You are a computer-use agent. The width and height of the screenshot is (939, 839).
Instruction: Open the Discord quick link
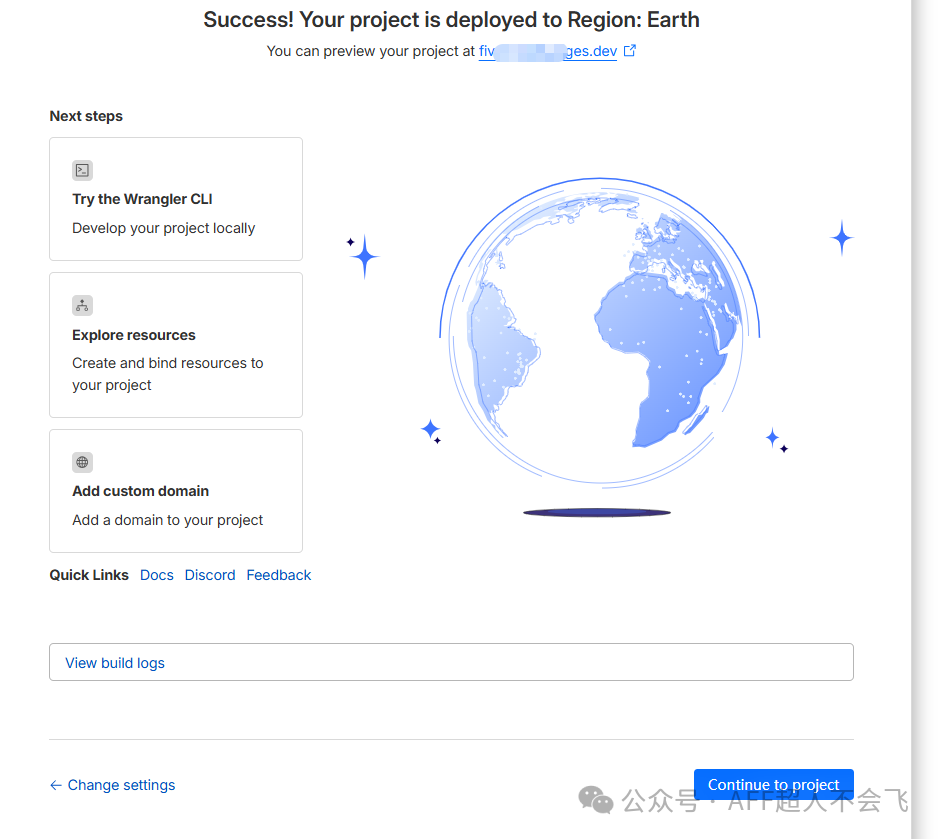coord(210,575)
